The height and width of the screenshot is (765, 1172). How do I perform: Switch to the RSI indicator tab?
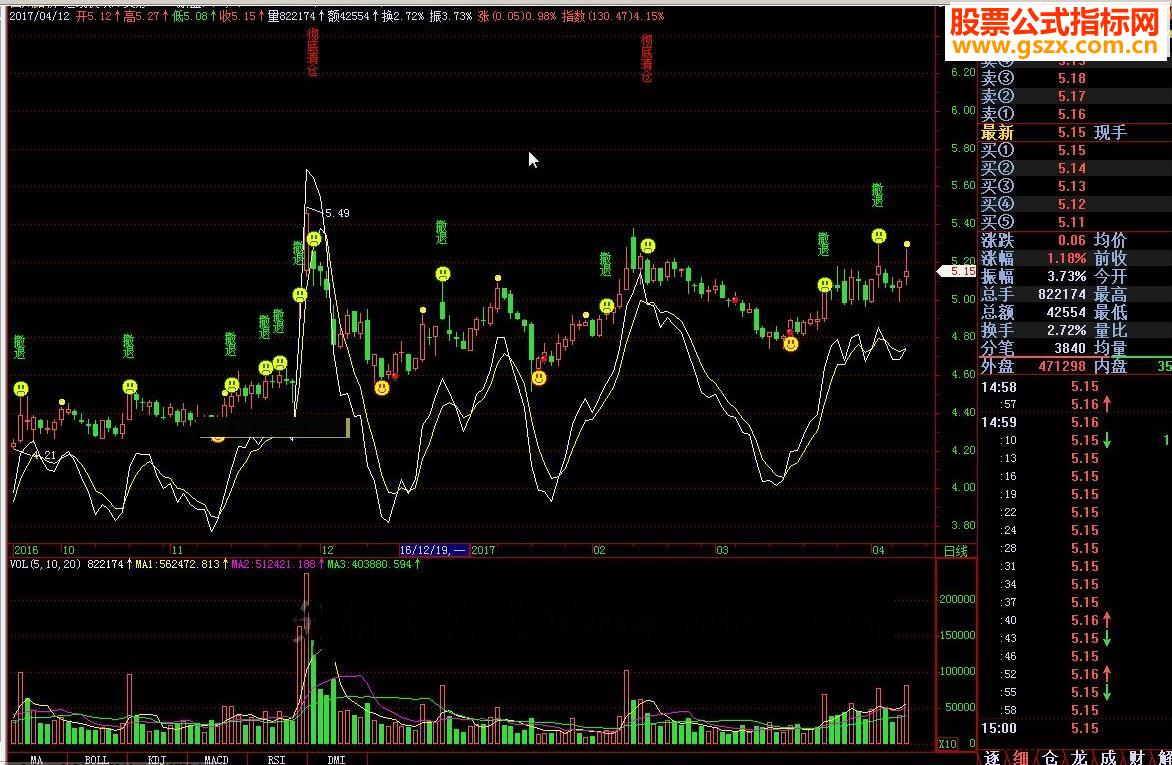[x=277, y=759]
